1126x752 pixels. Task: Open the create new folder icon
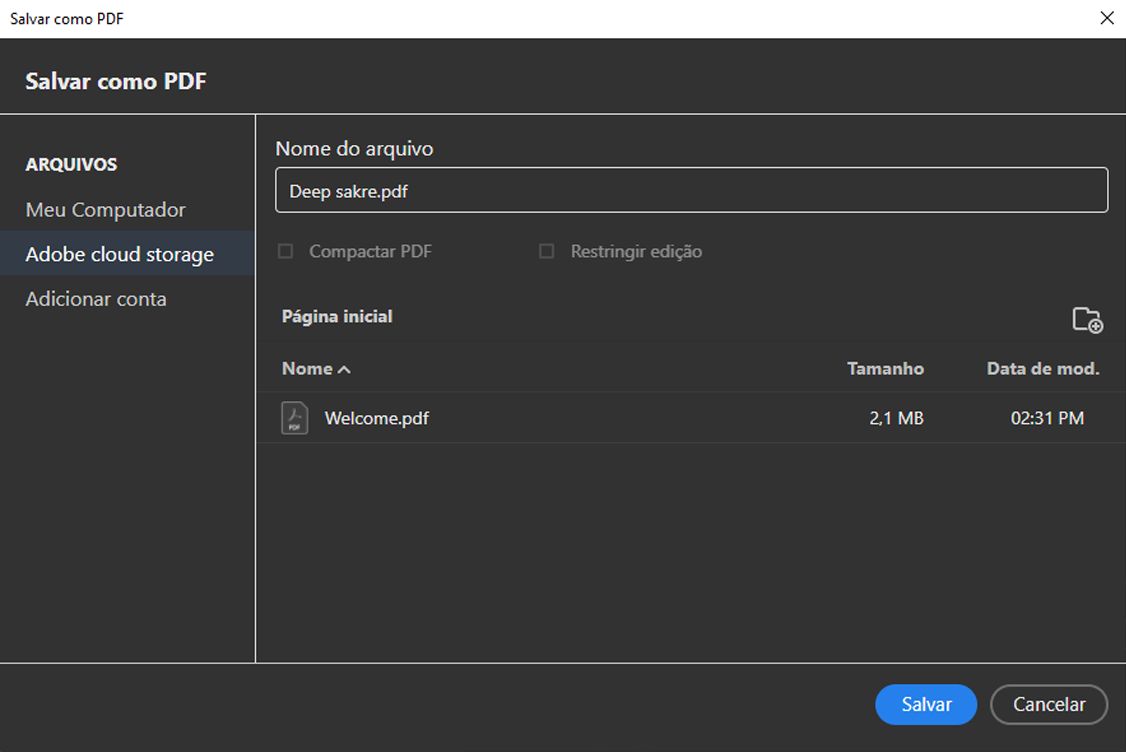click(1088, 320)
